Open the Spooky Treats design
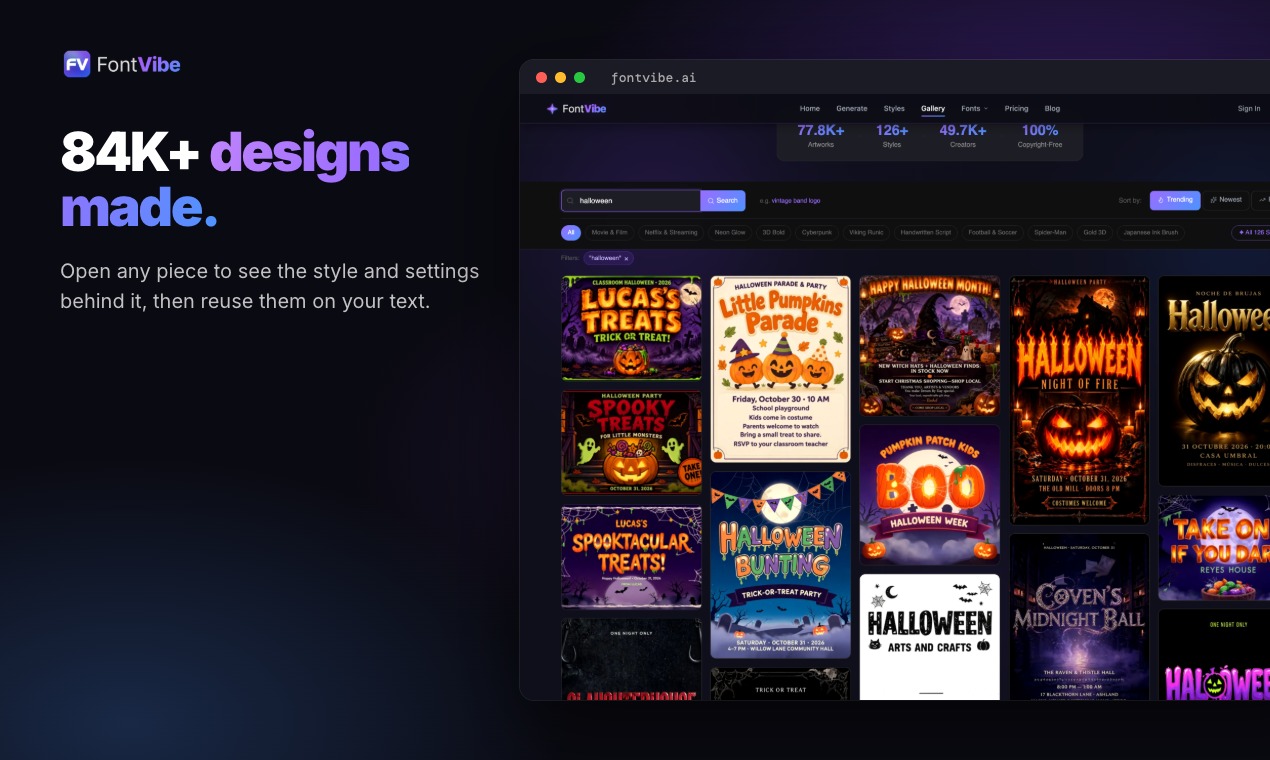Screen dimensions: 1270x760 [x=631, y=443]
